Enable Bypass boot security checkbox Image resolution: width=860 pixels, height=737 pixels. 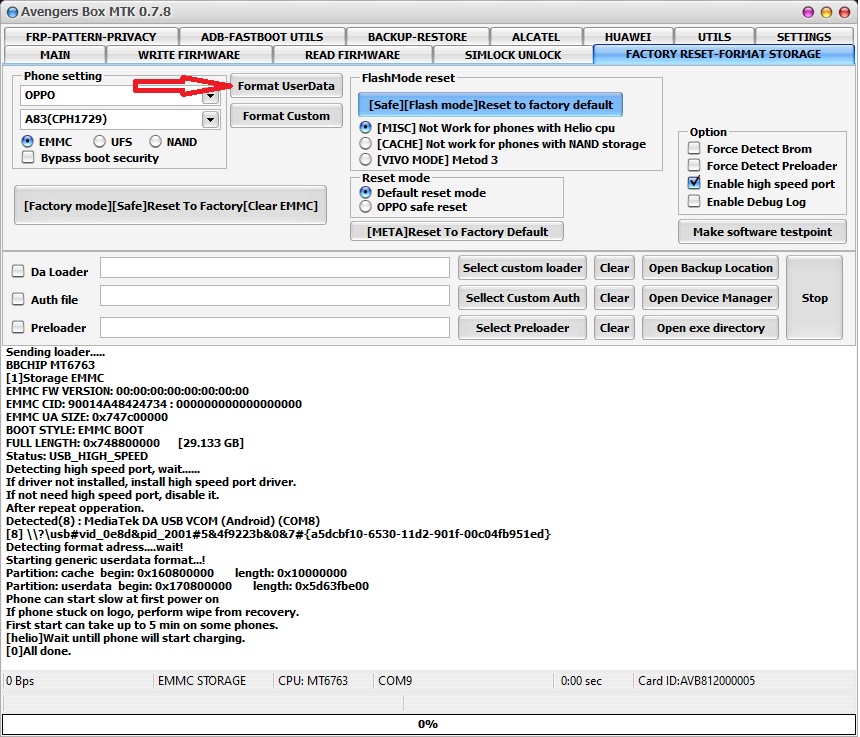coord(29,158)
